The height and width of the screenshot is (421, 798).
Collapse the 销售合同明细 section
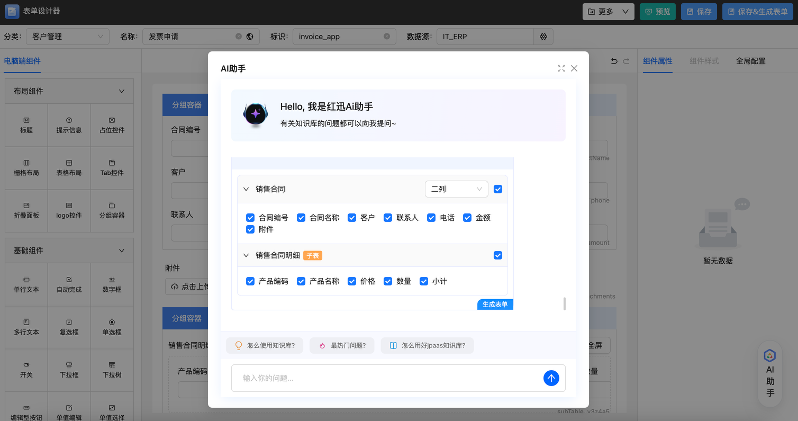(246, 256)
